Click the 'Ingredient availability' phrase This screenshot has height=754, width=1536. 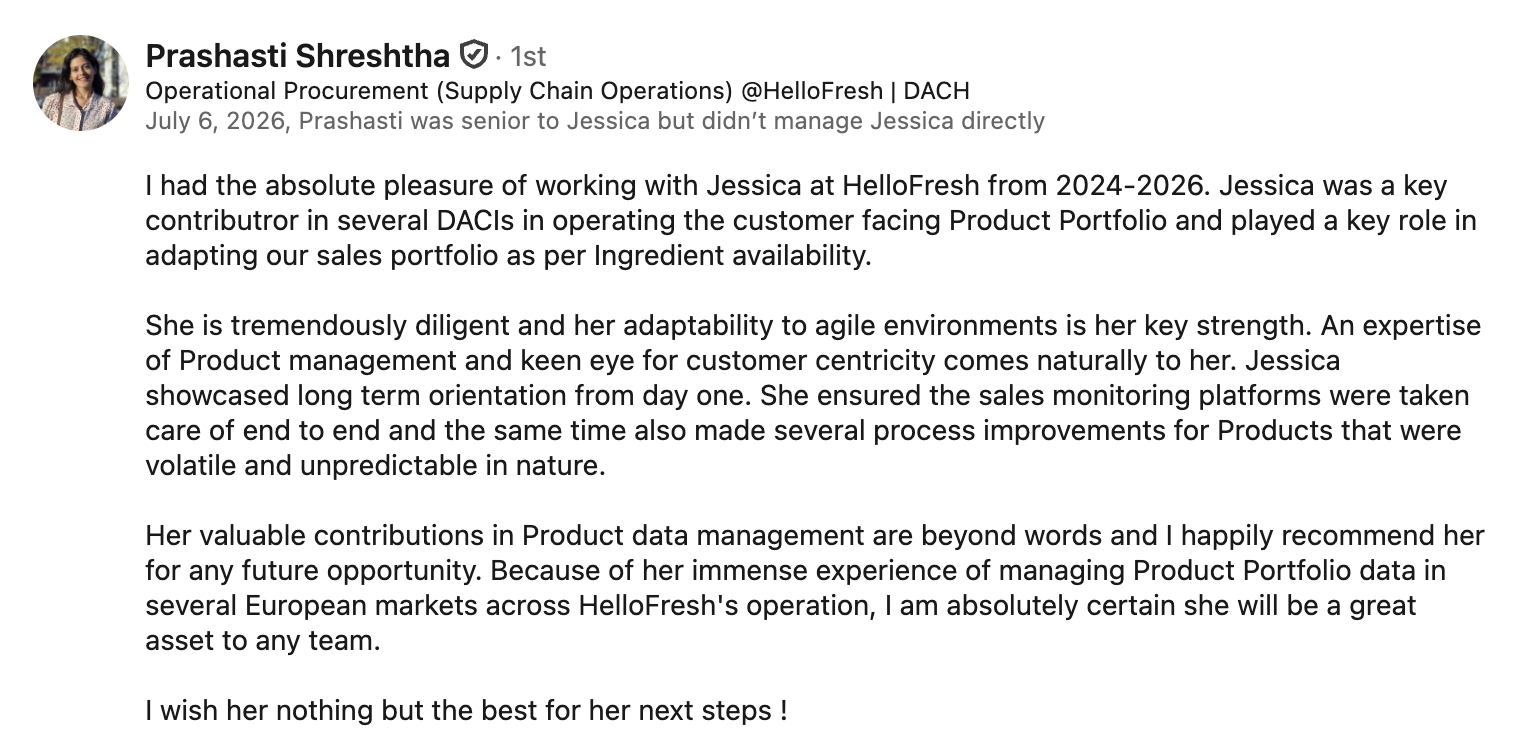(x=733, y=255)
